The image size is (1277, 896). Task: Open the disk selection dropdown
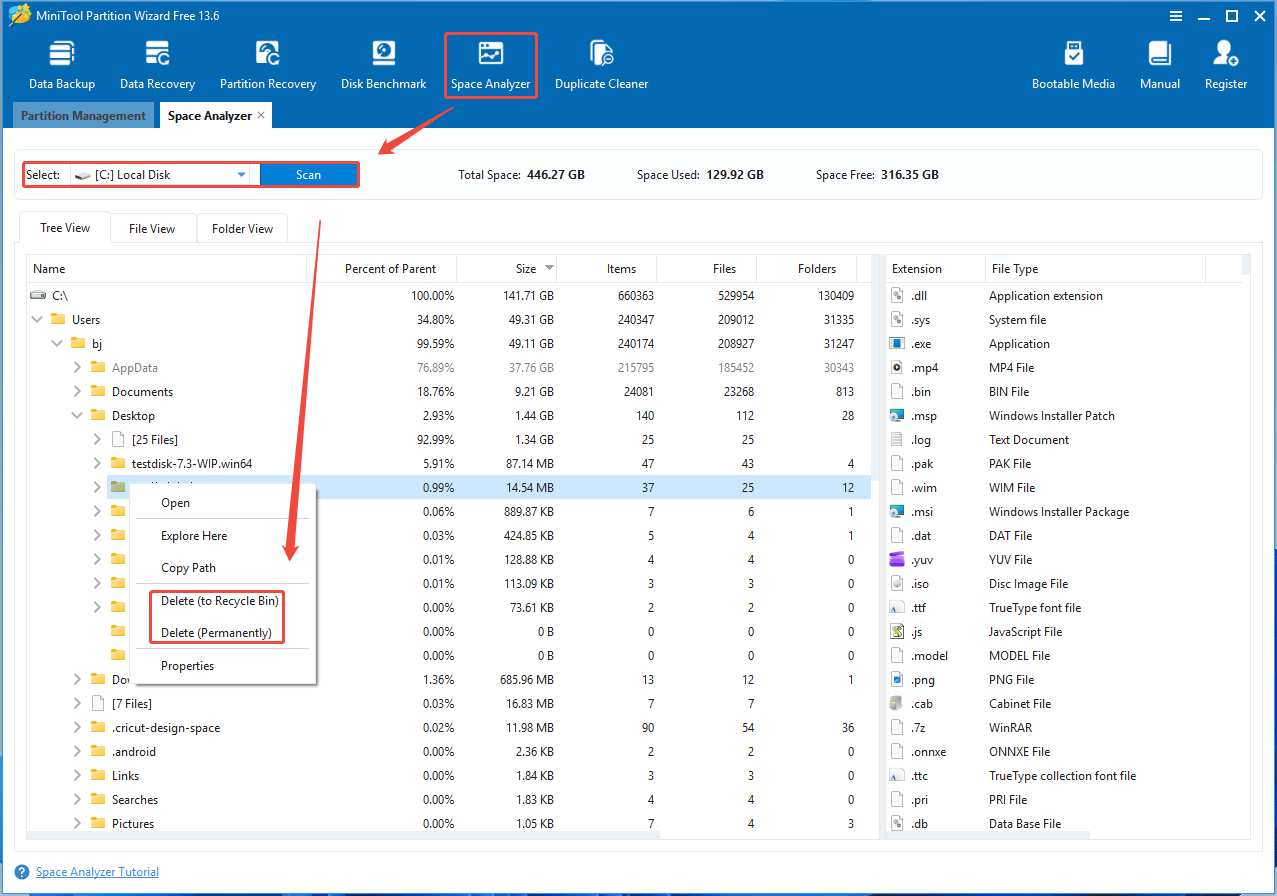tap(240, 174)
